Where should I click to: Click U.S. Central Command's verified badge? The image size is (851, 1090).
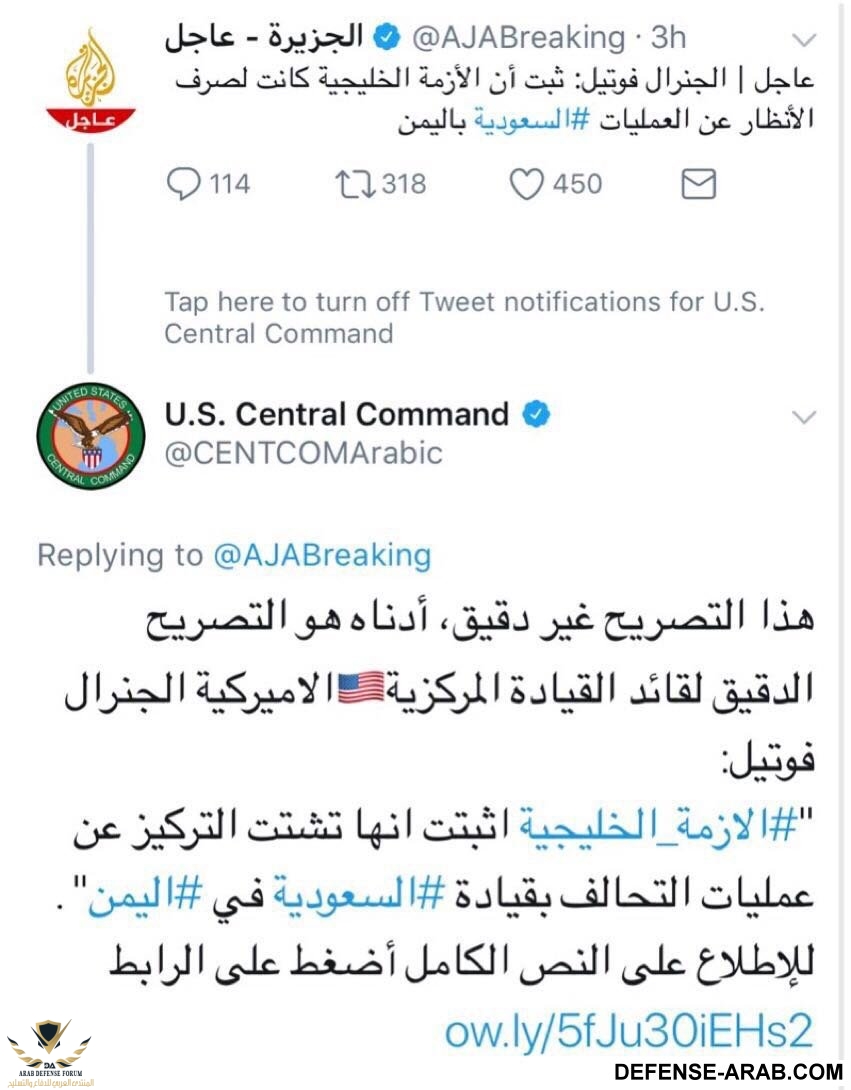[x=536, y=414]
